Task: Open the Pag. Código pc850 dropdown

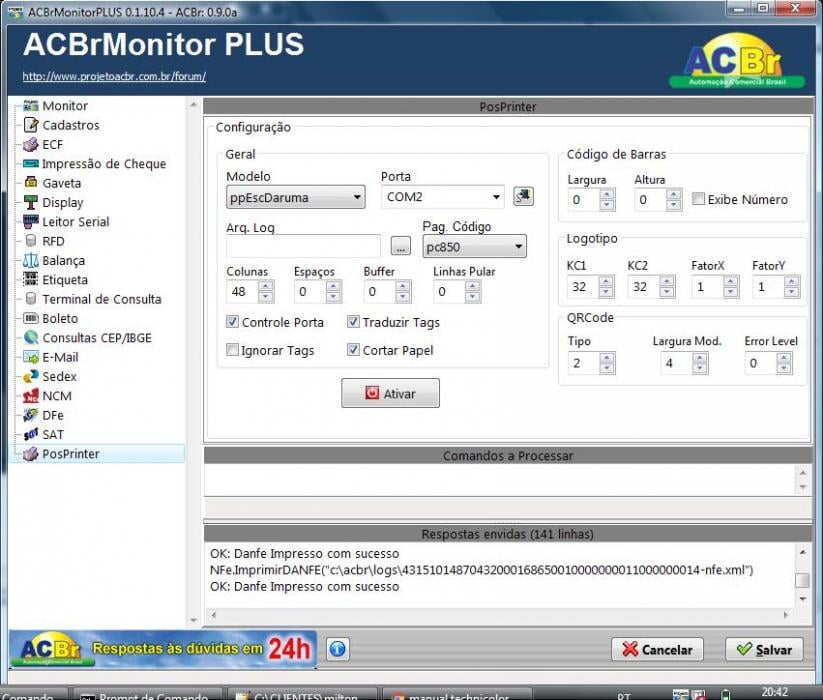Action: tap(474, 247)
